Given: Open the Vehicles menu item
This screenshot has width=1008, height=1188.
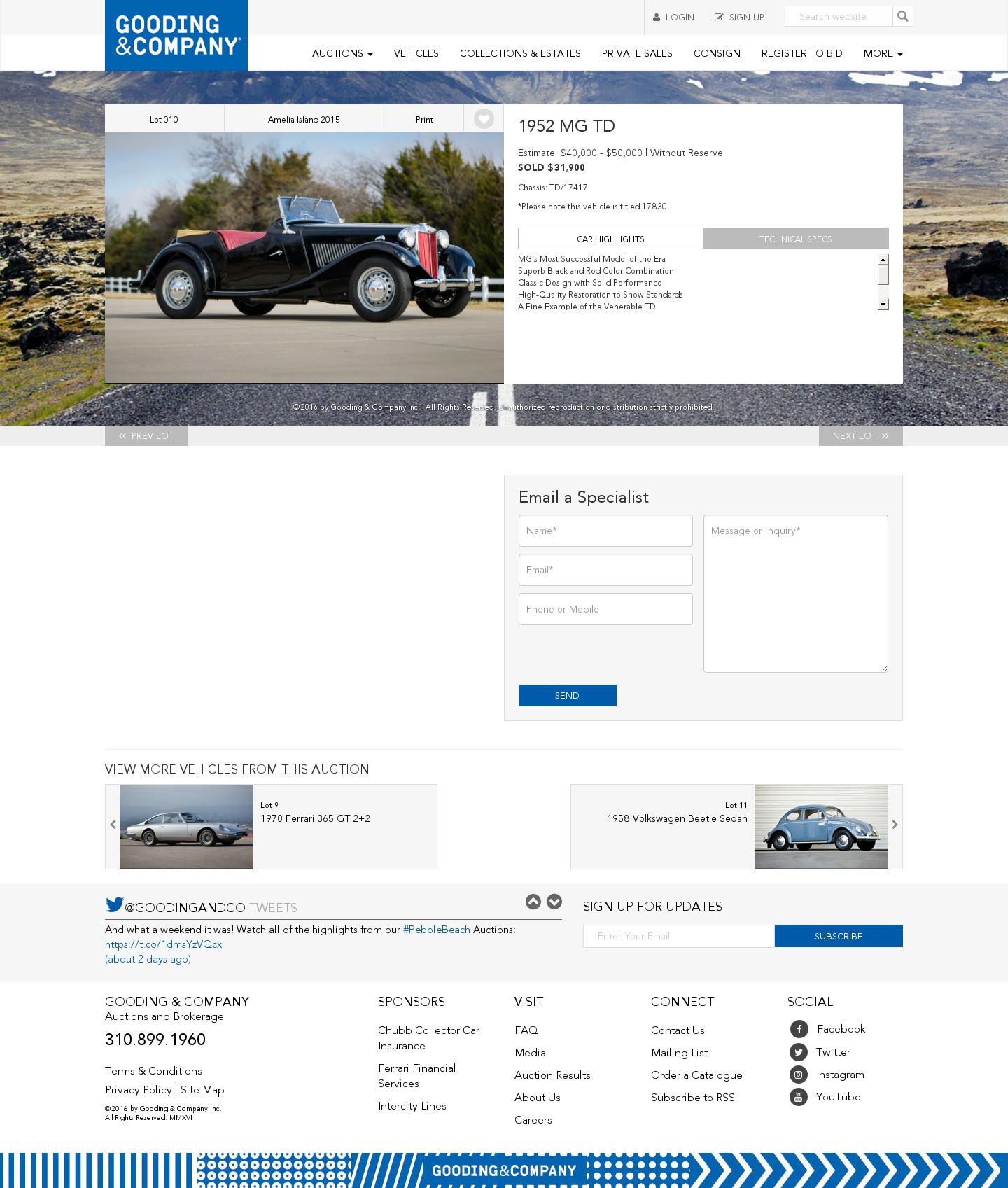Looking at the screenshot, I should [x=416, y=53].
